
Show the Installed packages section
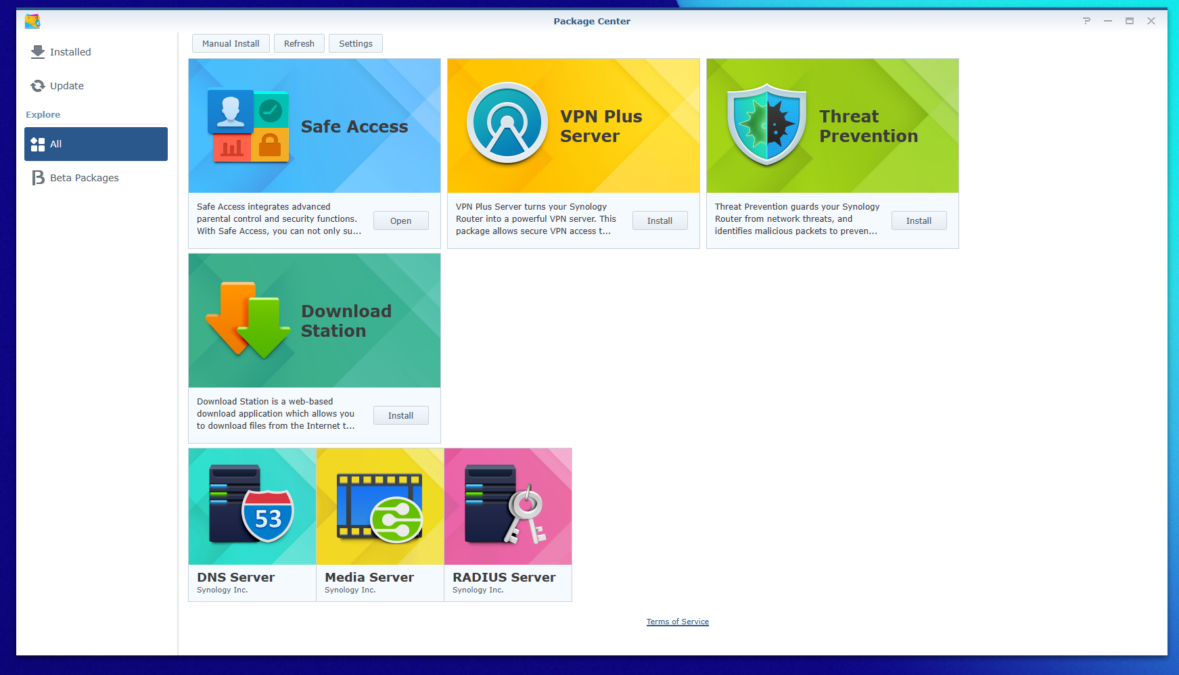[x=95, y=52]
